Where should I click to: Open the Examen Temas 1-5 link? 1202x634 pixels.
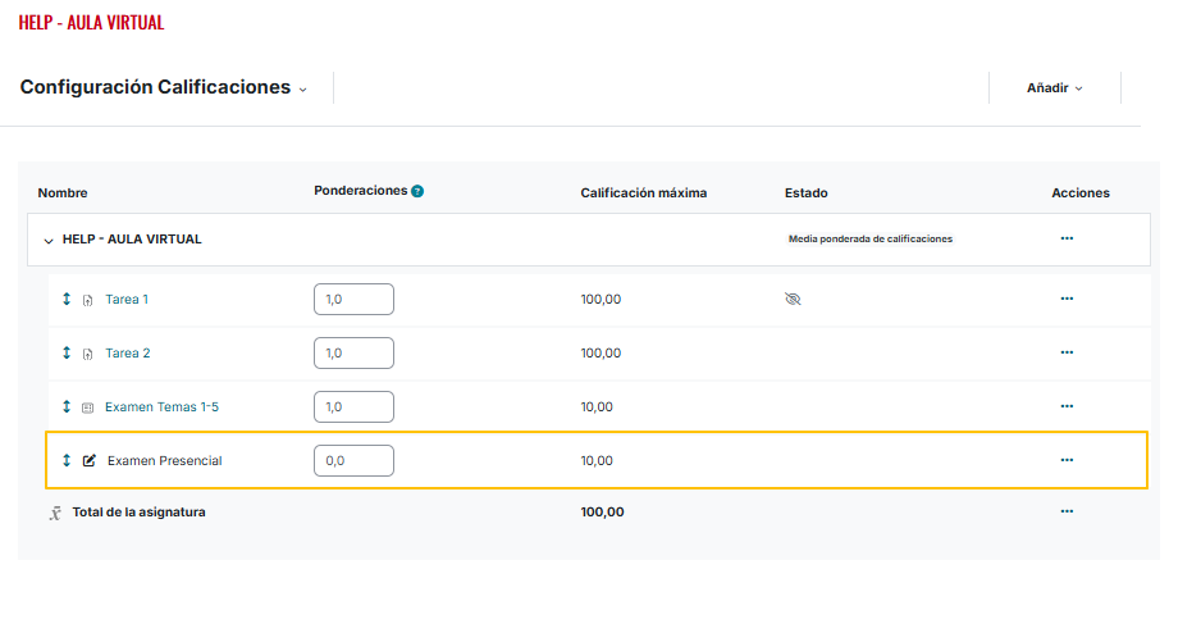[162, 407]
